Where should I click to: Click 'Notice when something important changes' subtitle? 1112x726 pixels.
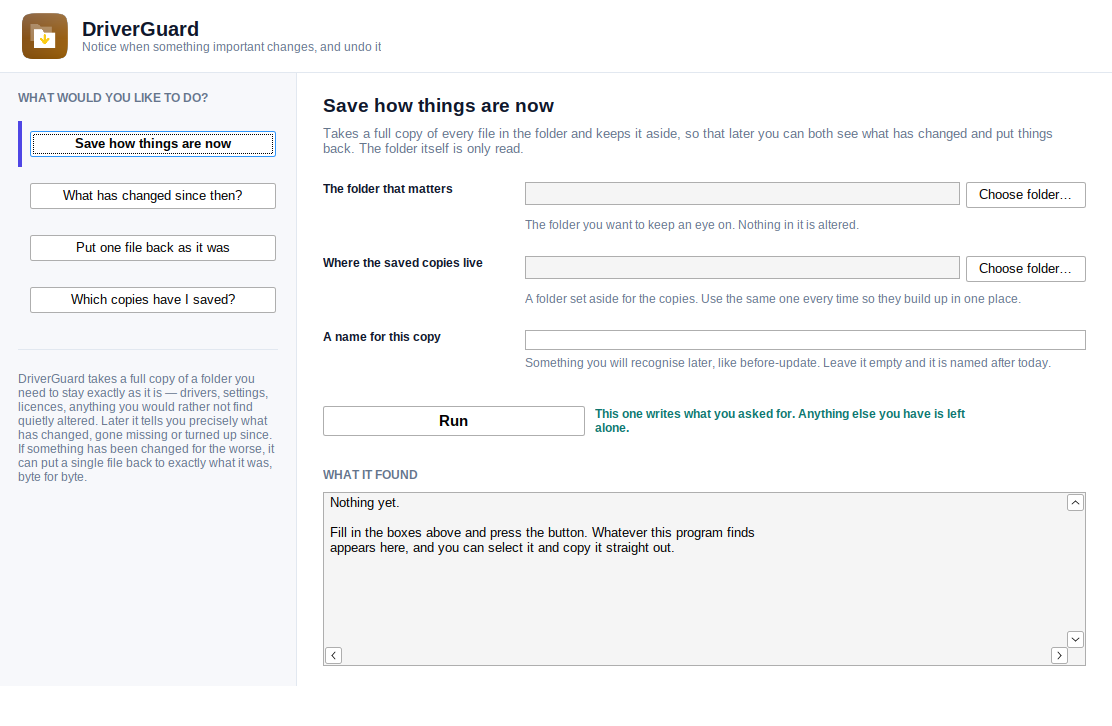(x=231, y=47)
